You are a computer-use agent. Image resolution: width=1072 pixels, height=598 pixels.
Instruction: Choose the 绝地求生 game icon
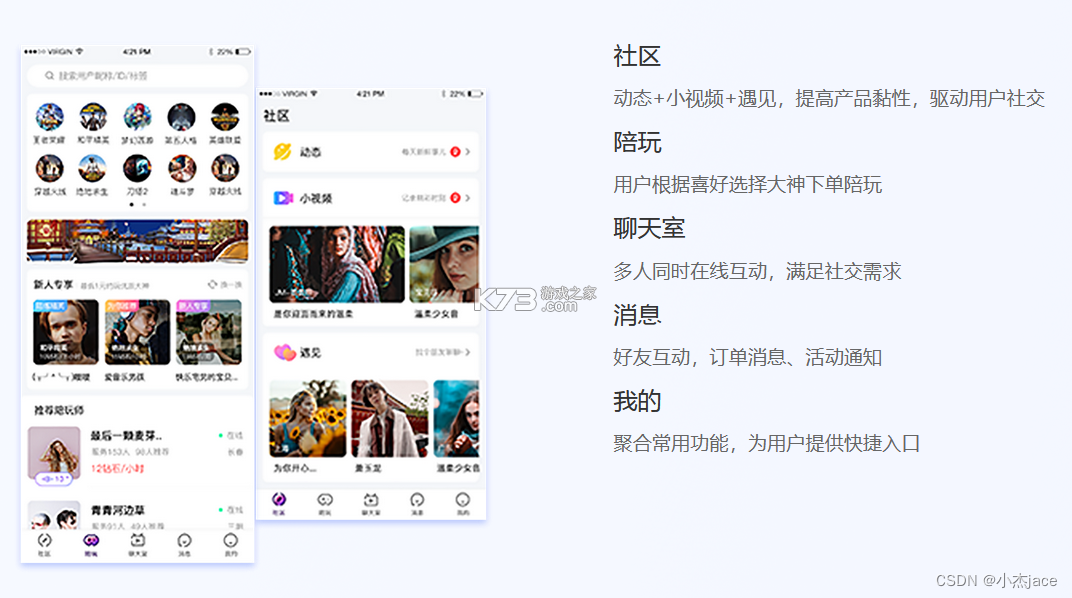(x=92, y=168)
